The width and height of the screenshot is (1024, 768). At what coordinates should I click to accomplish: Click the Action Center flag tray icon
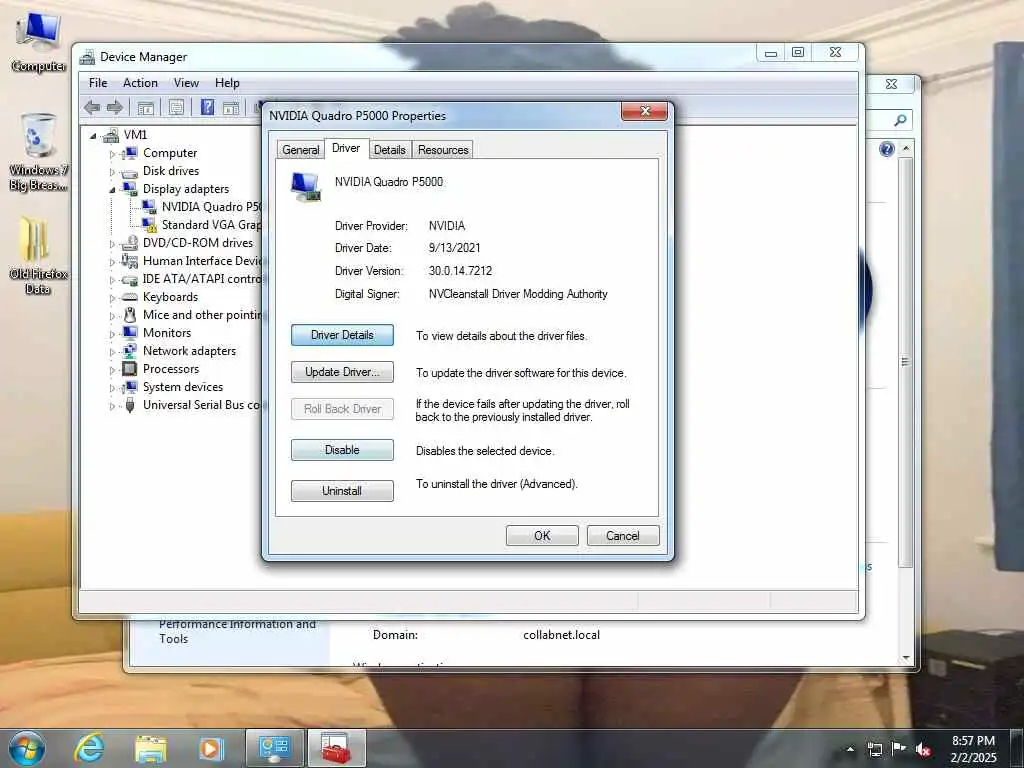pyautogui.click(x=899, y=749)
